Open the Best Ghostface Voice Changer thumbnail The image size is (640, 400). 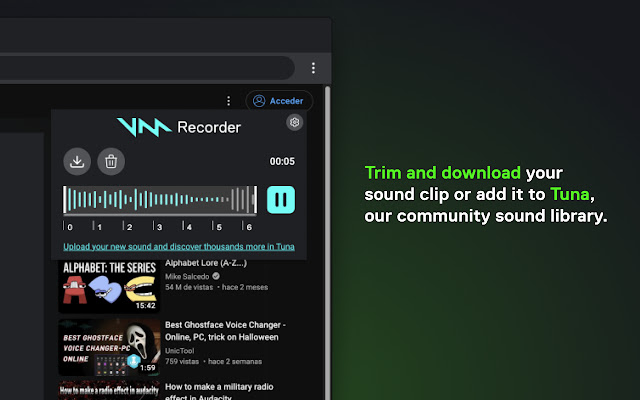pos(109,347)
